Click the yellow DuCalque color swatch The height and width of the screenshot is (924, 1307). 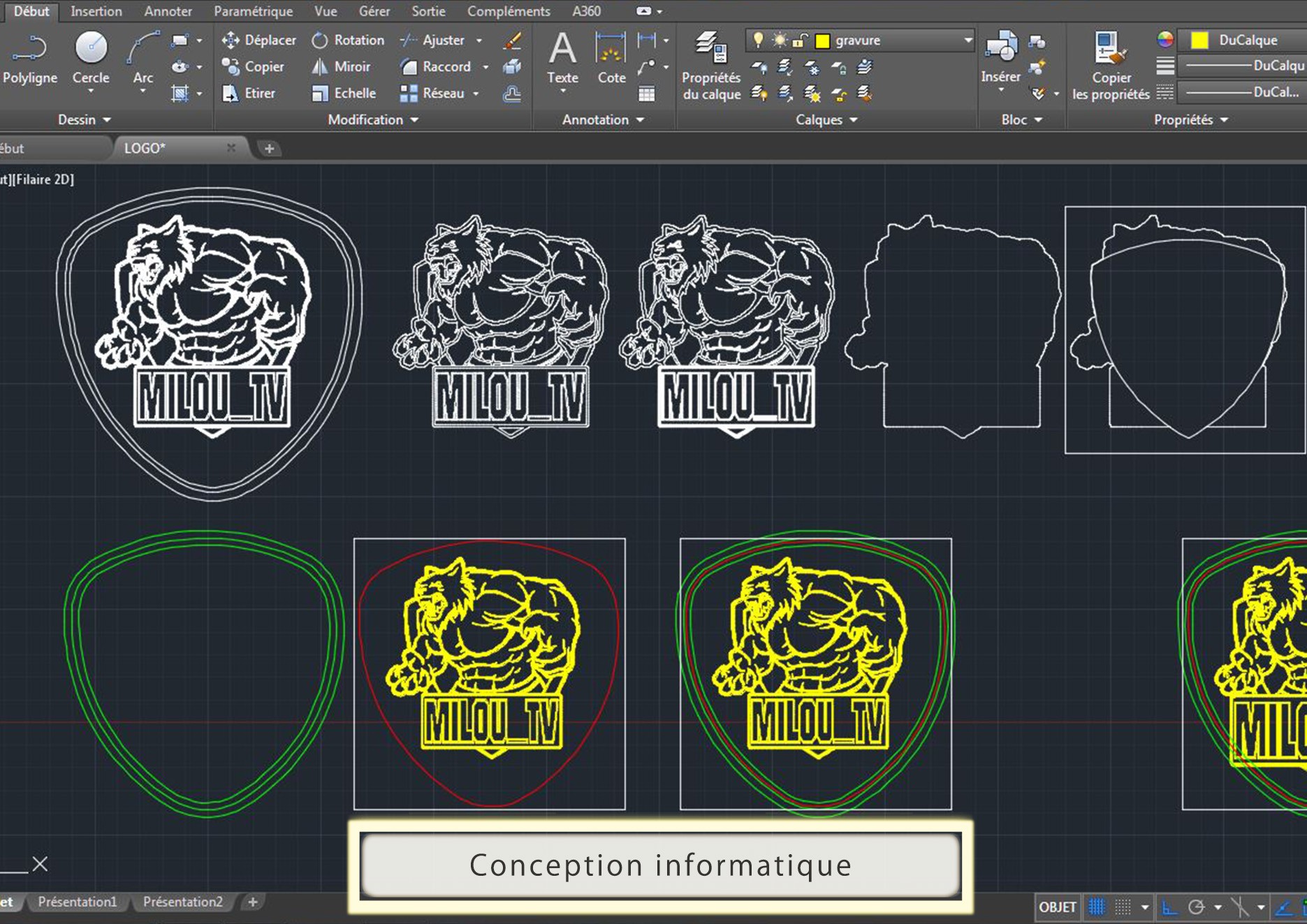tap(1199, 40)
